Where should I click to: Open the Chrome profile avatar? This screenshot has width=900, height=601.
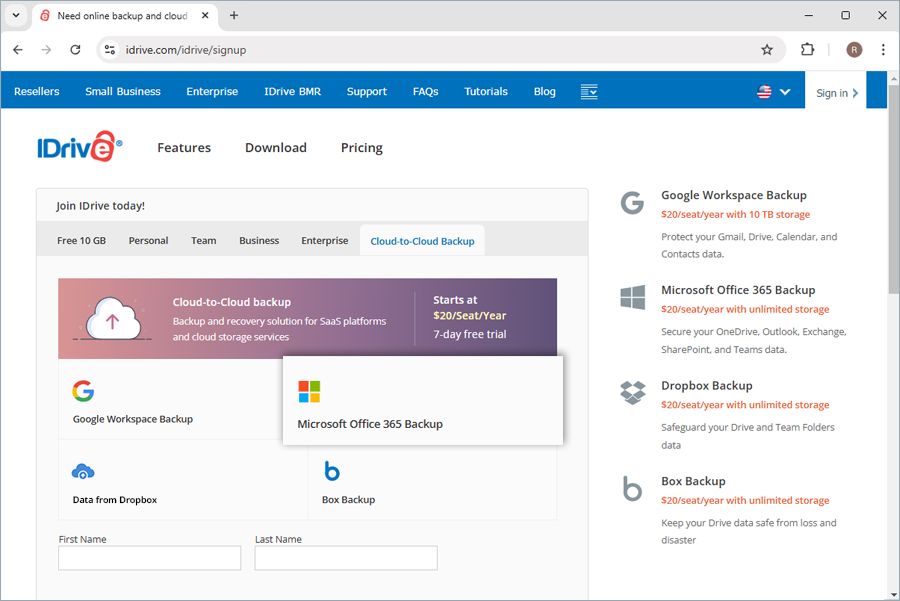point(854,50)
